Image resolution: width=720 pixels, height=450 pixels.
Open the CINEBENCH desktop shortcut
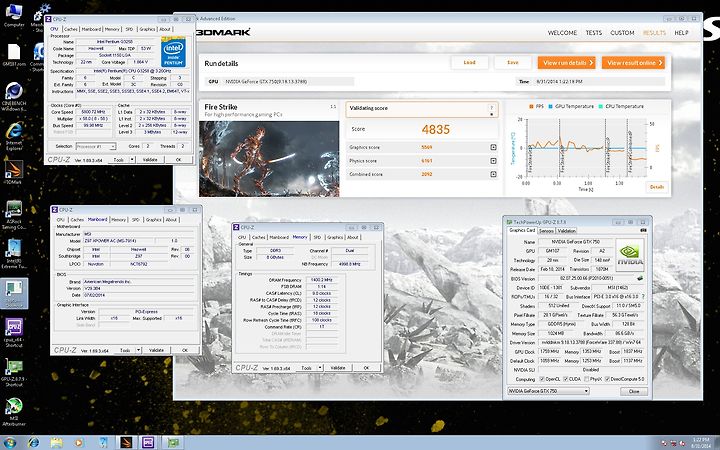coord(14,97)
